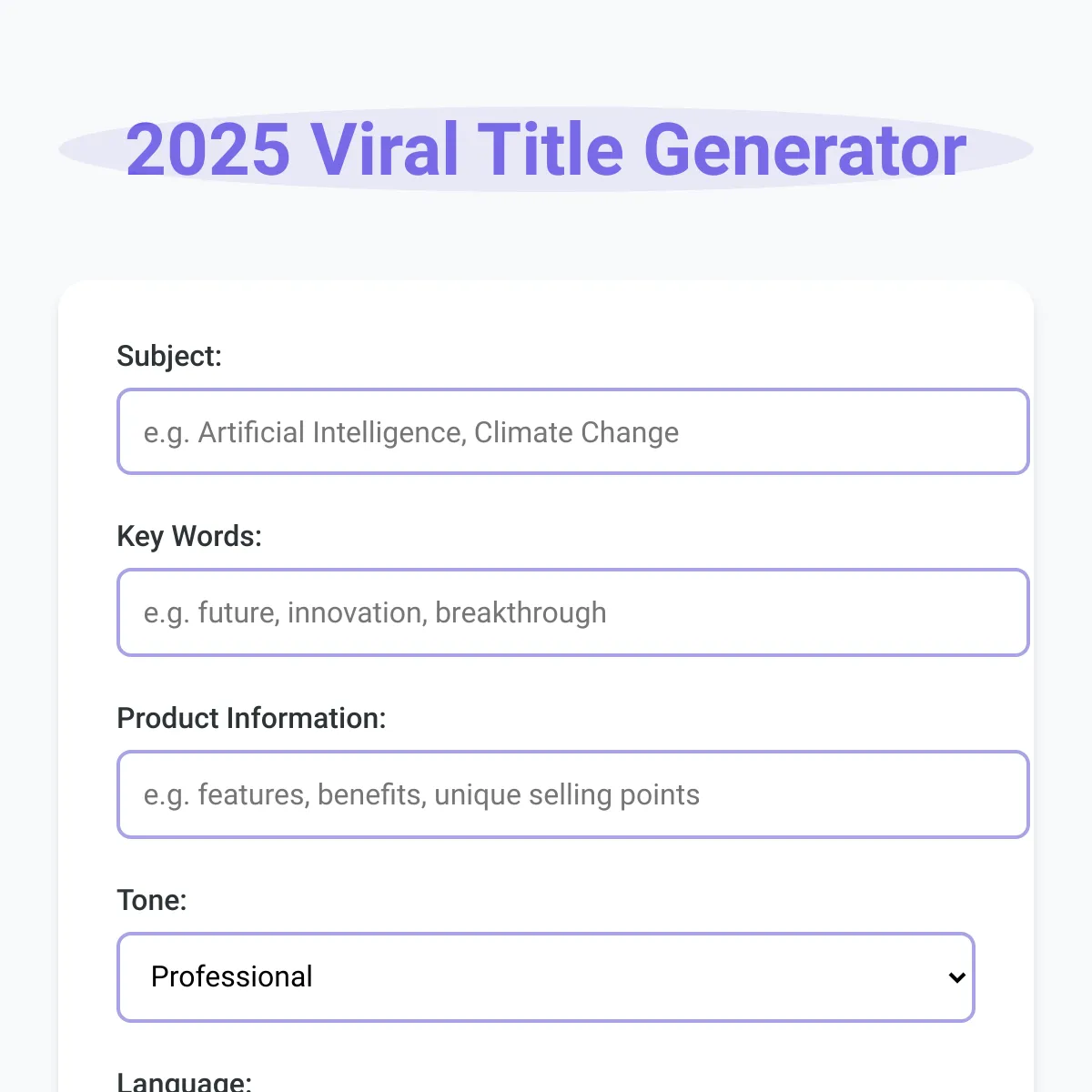Click placeholder "future, innovation, breakthrough"
Screen dimensions: 1092x1092
pyautogui.click(x=402, y=612)
